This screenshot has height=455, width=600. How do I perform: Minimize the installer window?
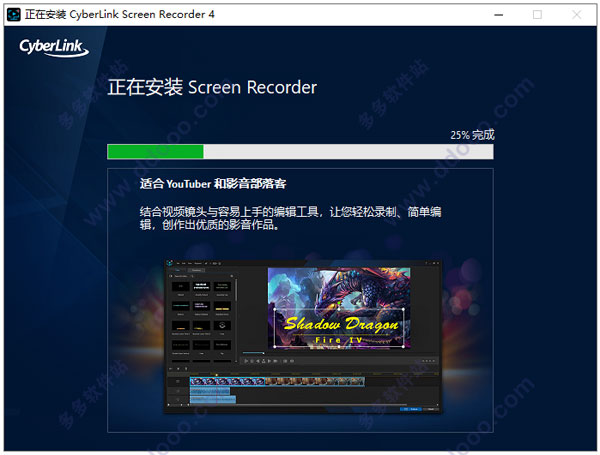(498, 15)
